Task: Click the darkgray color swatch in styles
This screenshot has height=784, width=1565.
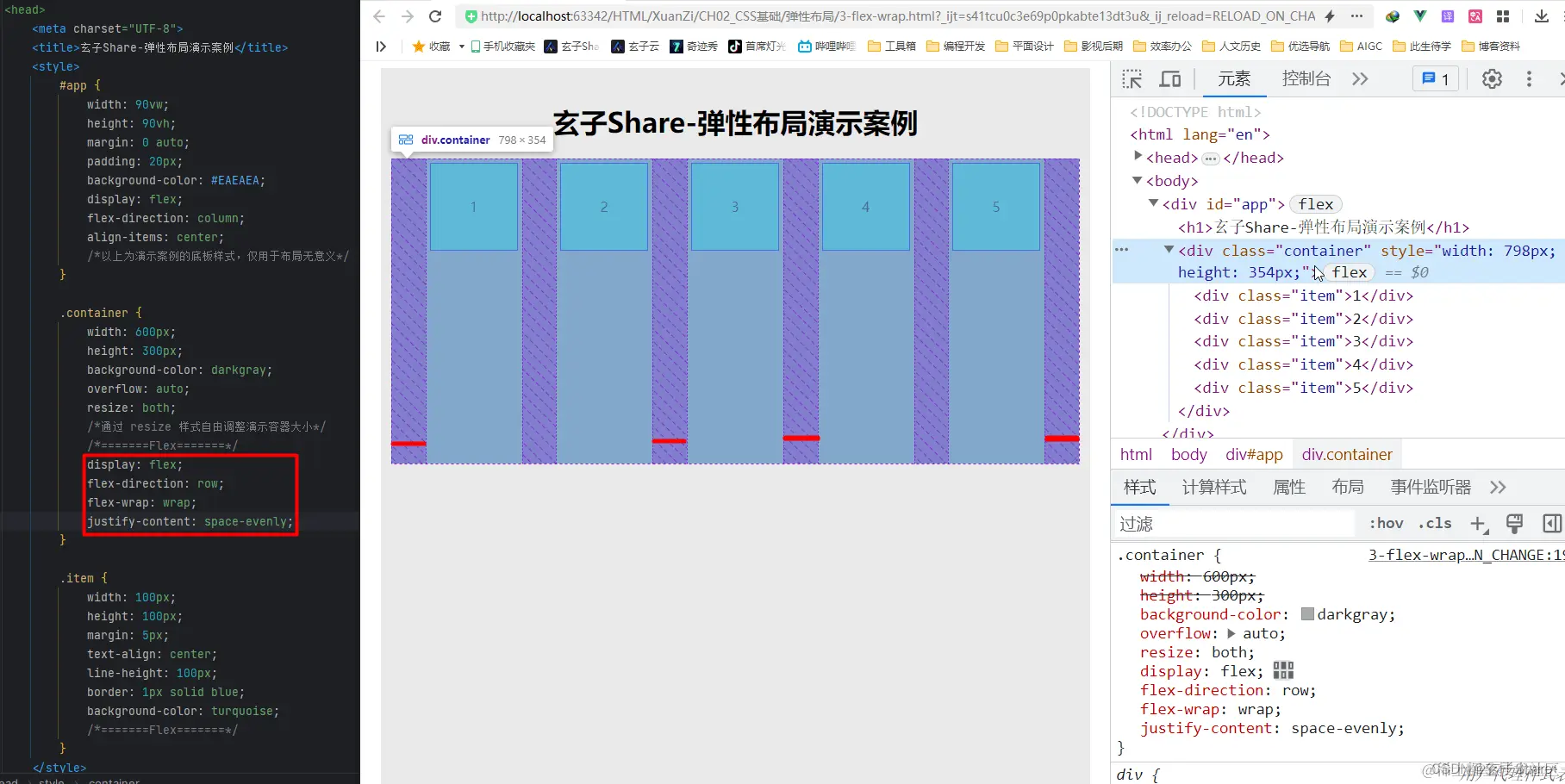Action: tap(1308, 614)
